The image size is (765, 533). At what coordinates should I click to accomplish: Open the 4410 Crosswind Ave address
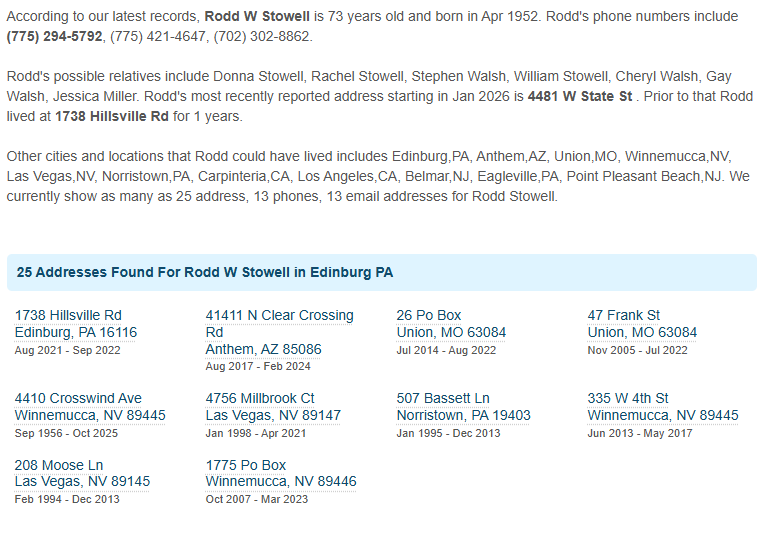[x=78, y=399]
